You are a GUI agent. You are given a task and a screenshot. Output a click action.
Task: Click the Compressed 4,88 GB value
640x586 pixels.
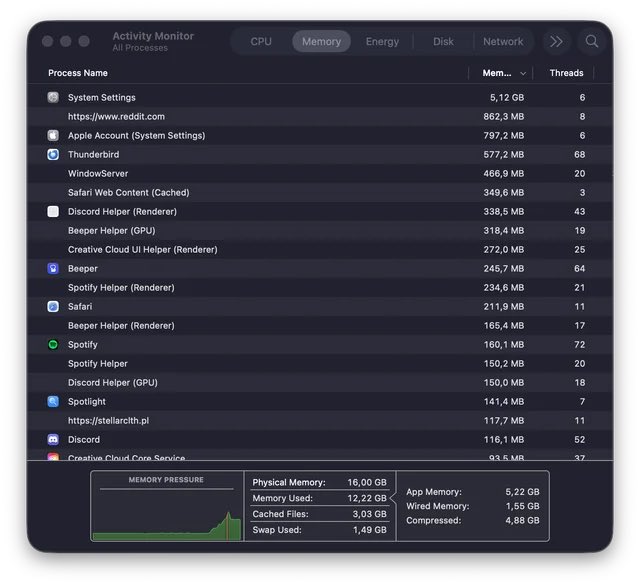coord(522,520)
